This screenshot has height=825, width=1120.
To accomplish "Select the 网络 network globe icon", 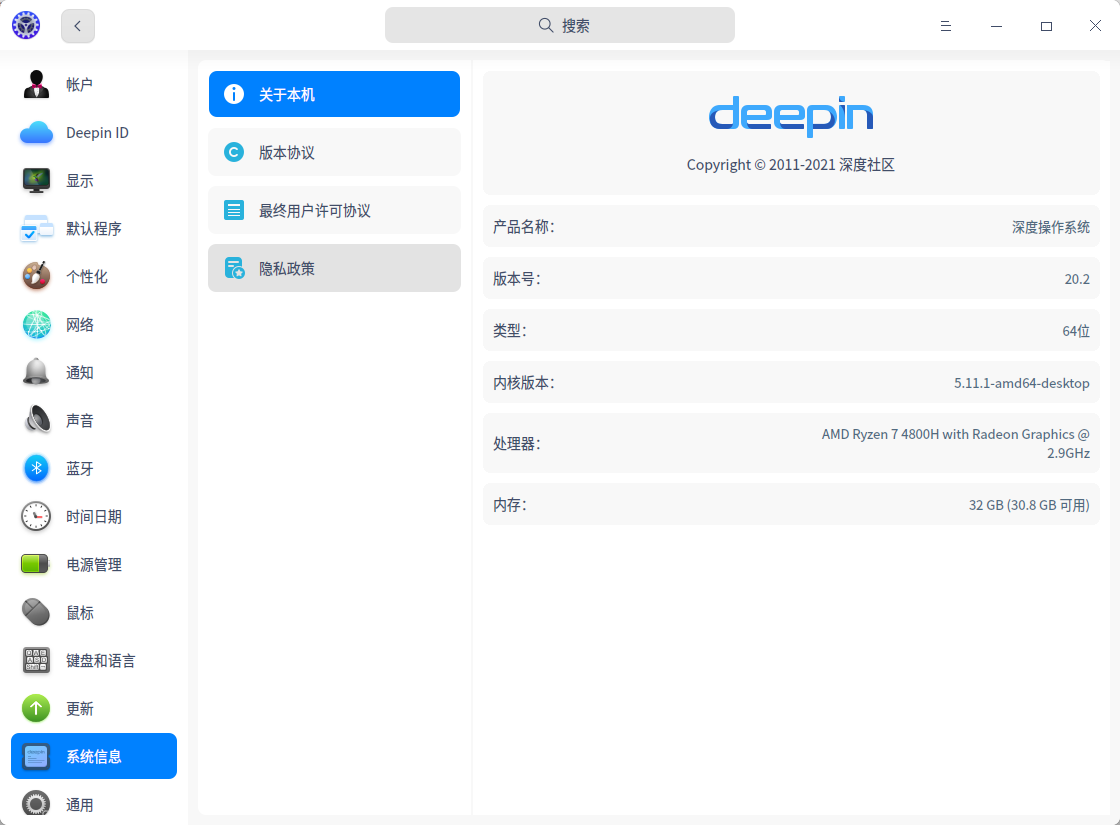I will [37, 325].
